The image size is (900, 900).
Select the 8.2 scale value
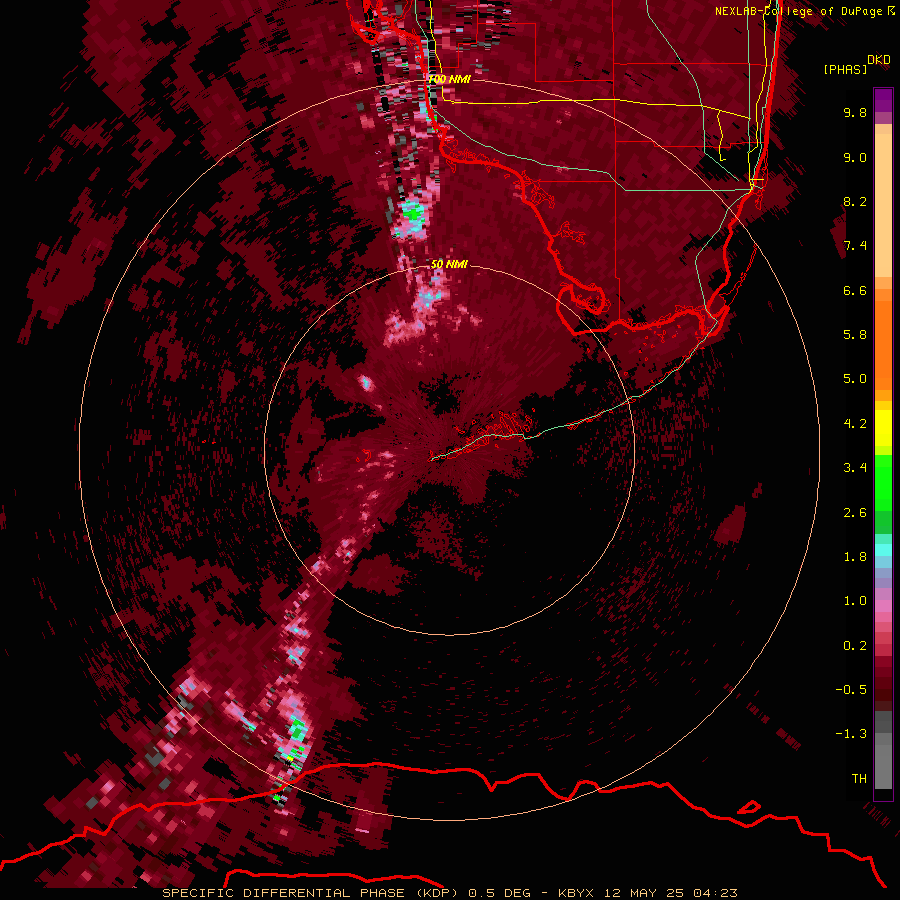click(855, 201)
